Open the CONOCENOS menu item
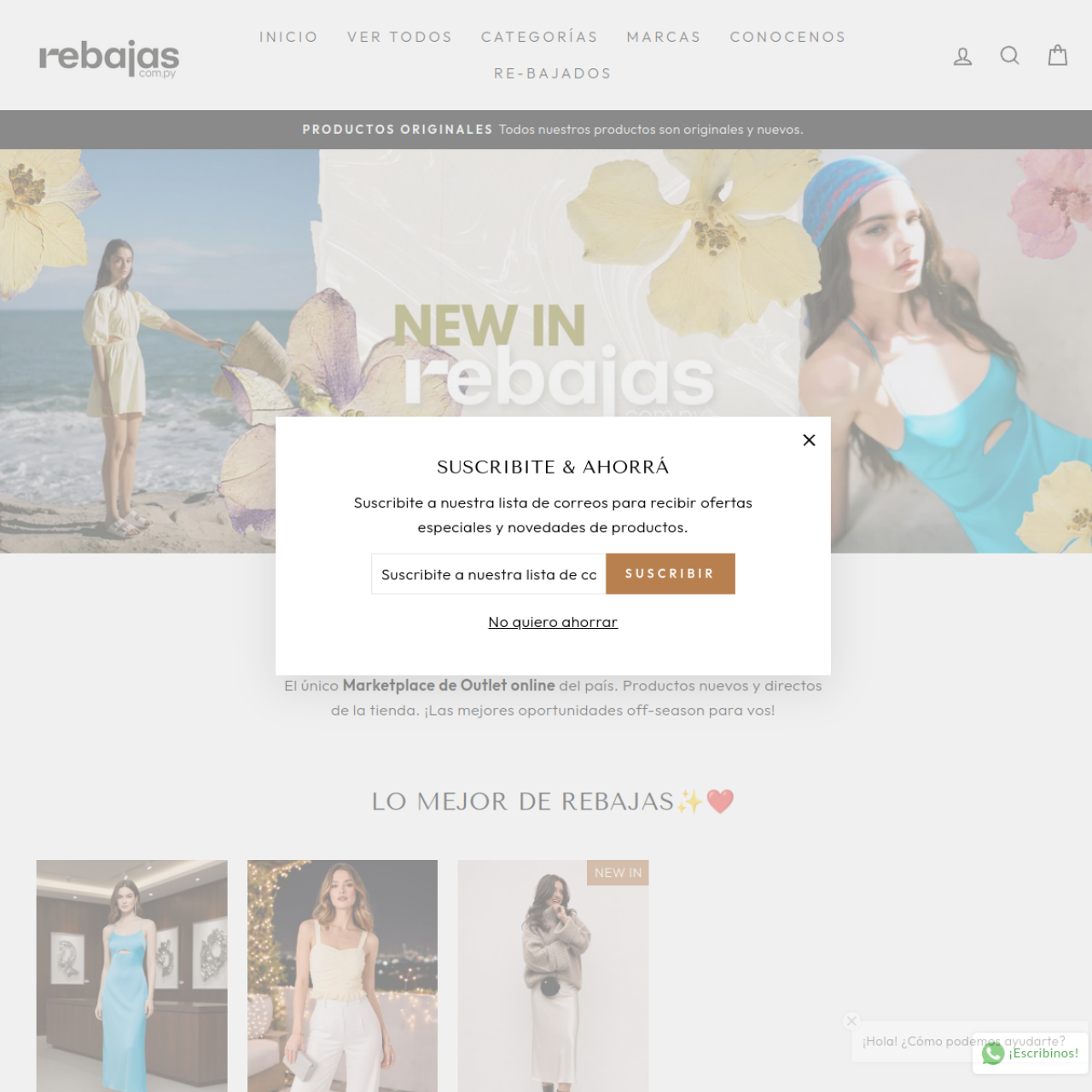1092x1092 pixels. [x=787, y=37]
